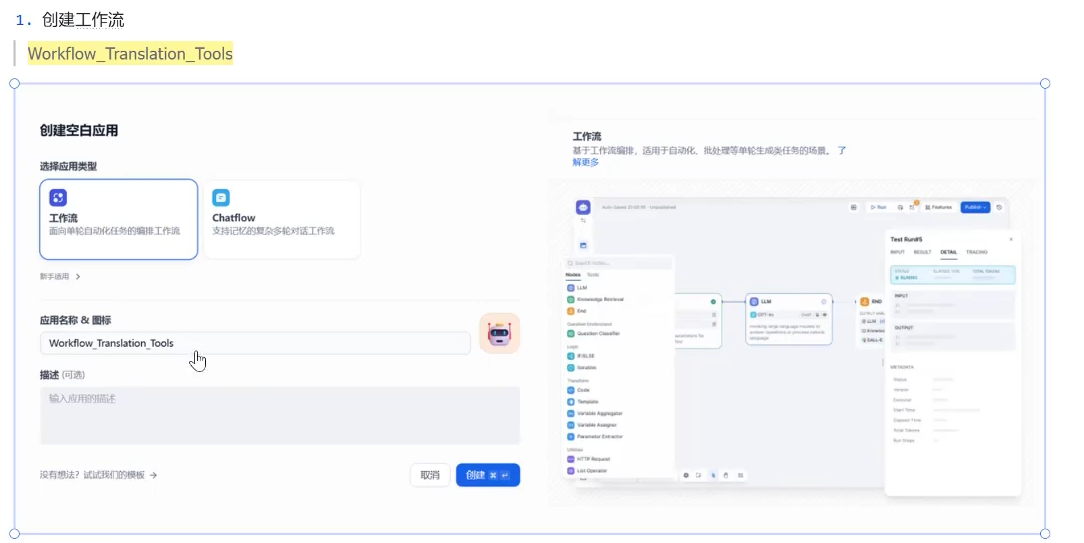Screen dimensions: 1084x543
Task: Close the Test Run#5 panel
Action: click(1011, 239)
